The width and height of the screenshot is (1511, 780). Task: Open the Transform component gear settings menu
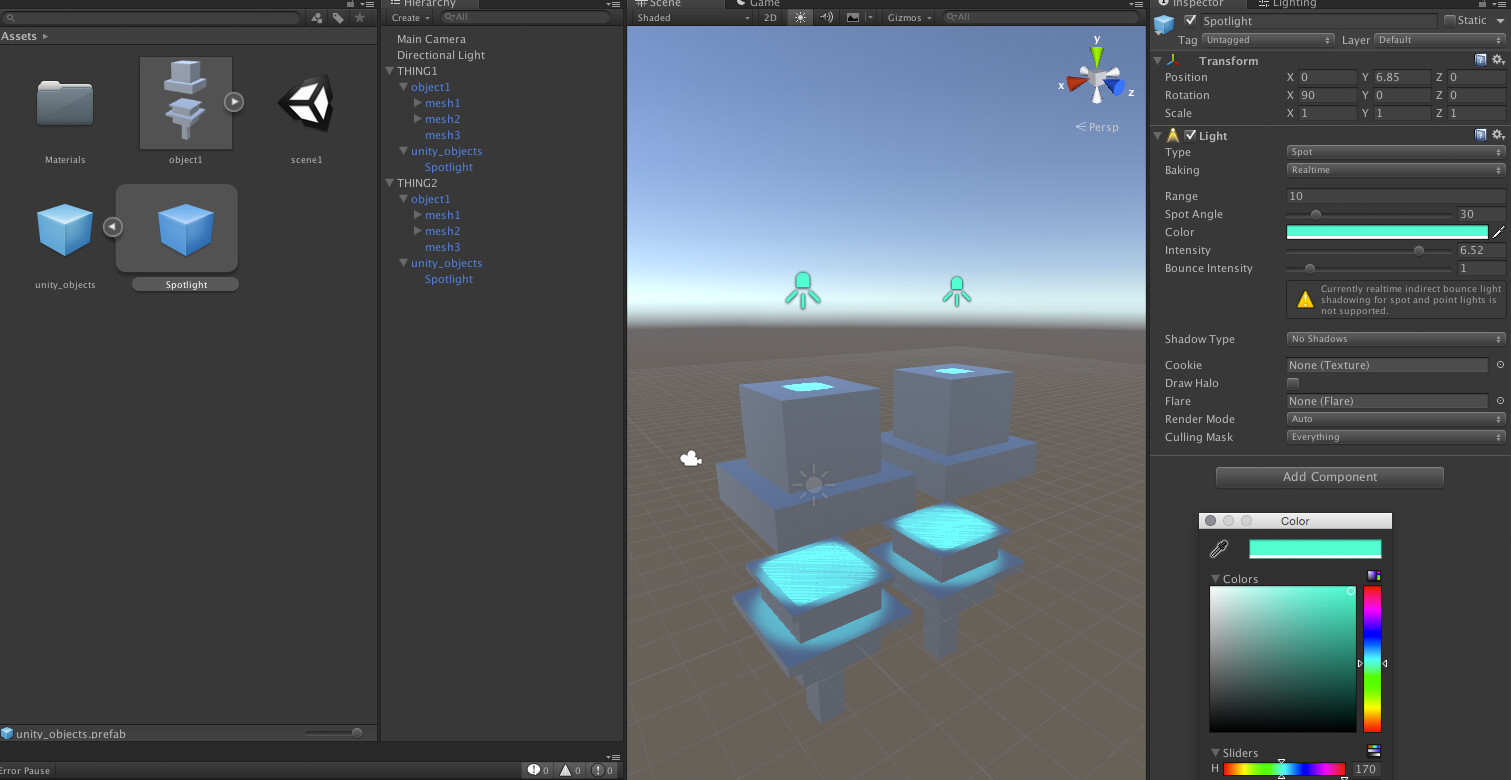tap(1497, 60)
